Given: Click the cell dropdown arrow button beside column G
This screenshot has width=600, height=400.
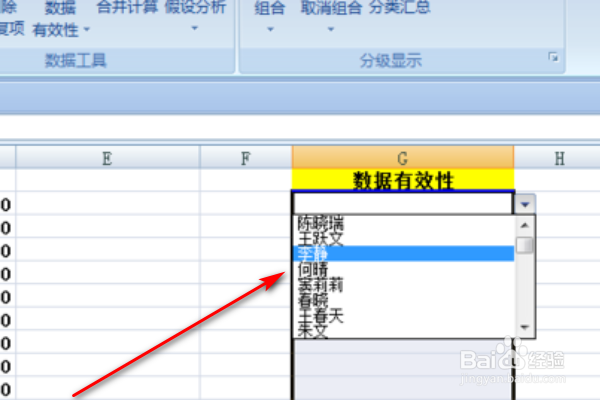Looking at the screenshot, I should [x=525, y=204].
